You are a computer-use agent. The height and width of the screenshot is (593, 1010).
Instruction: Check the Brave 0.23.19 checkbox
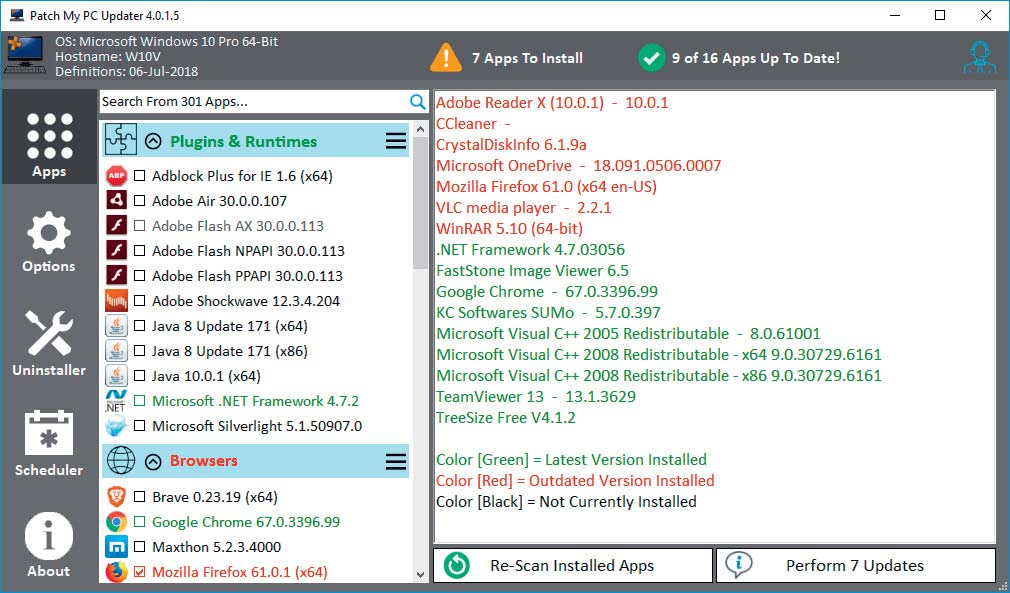tap(139, 496)
